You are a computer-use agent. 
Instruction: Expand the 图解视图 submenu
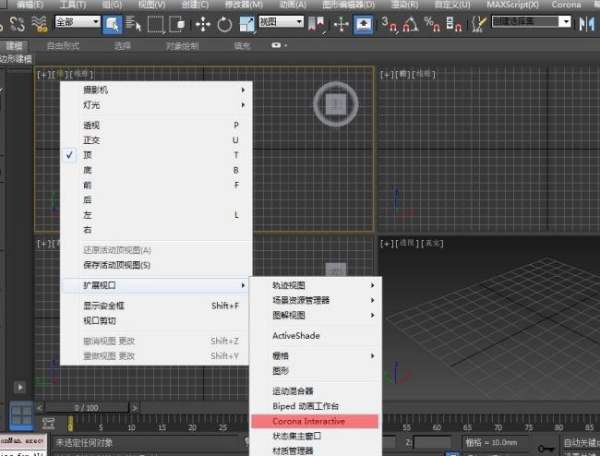coord(316,315)
